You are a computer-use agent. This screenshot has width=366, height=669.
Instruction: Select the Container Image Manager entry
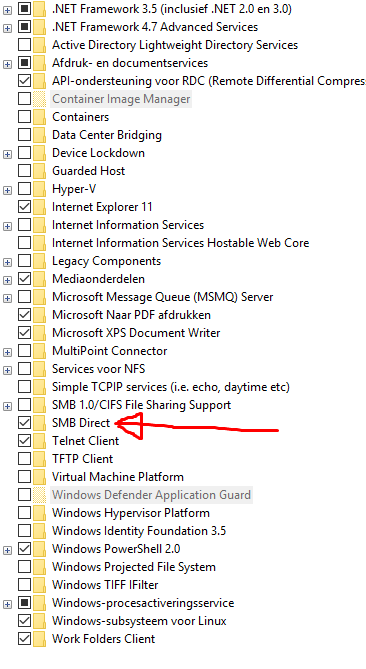(x=121, y=99)
